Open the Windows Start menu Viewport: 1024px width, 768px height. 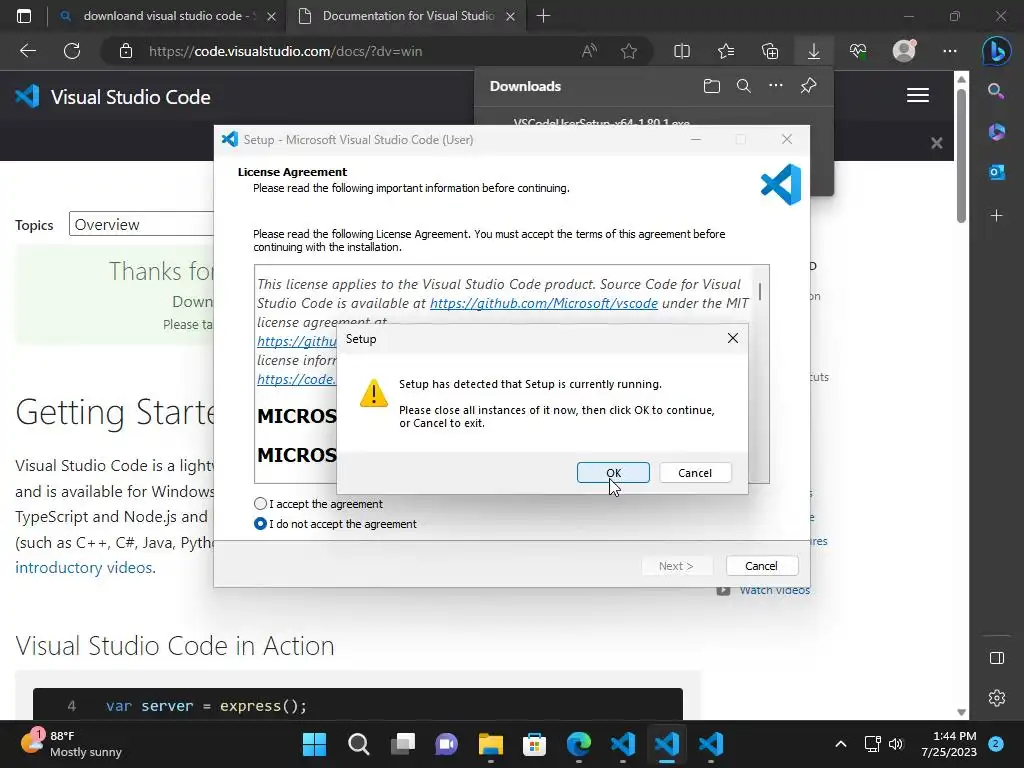[314, 744]
